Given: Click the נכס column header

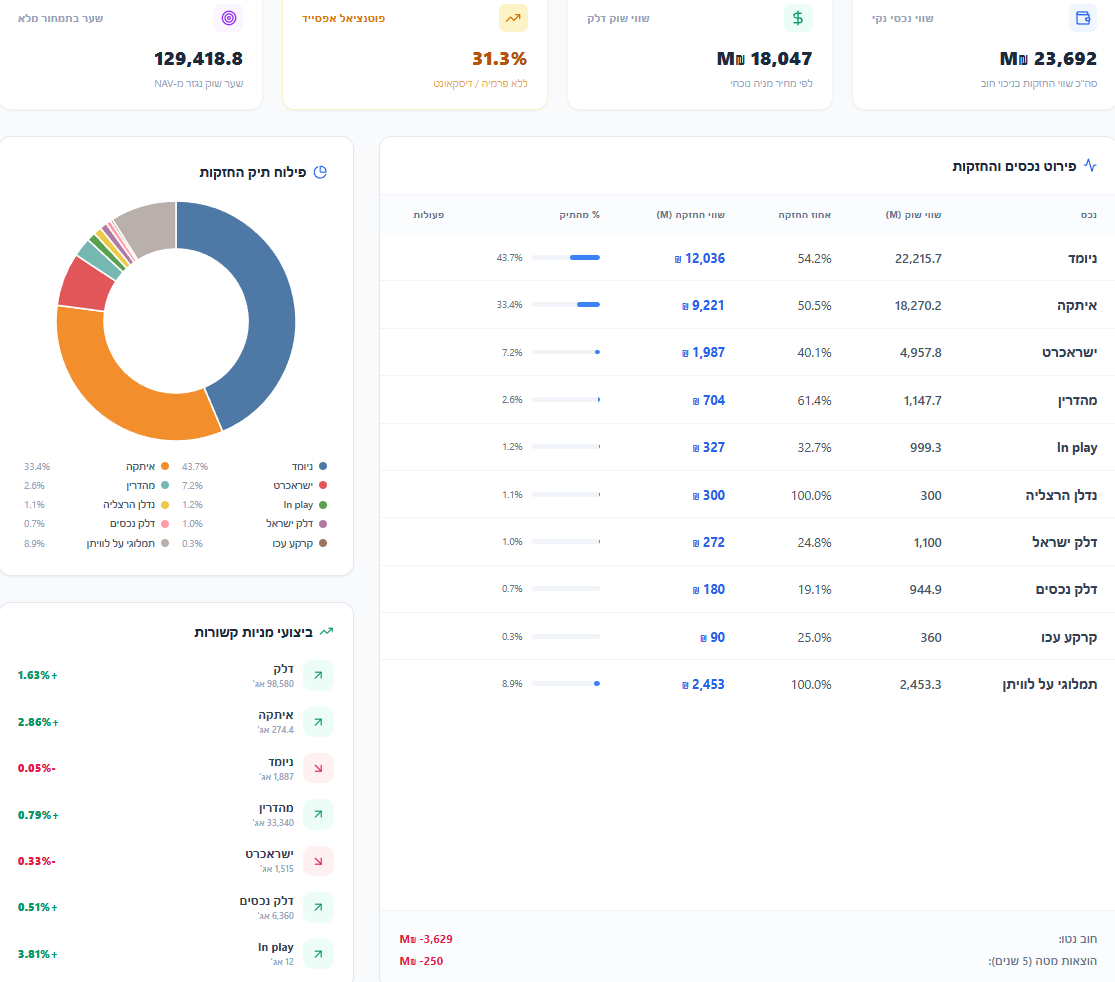Looking at the screenshot, I should (1089, 215).
